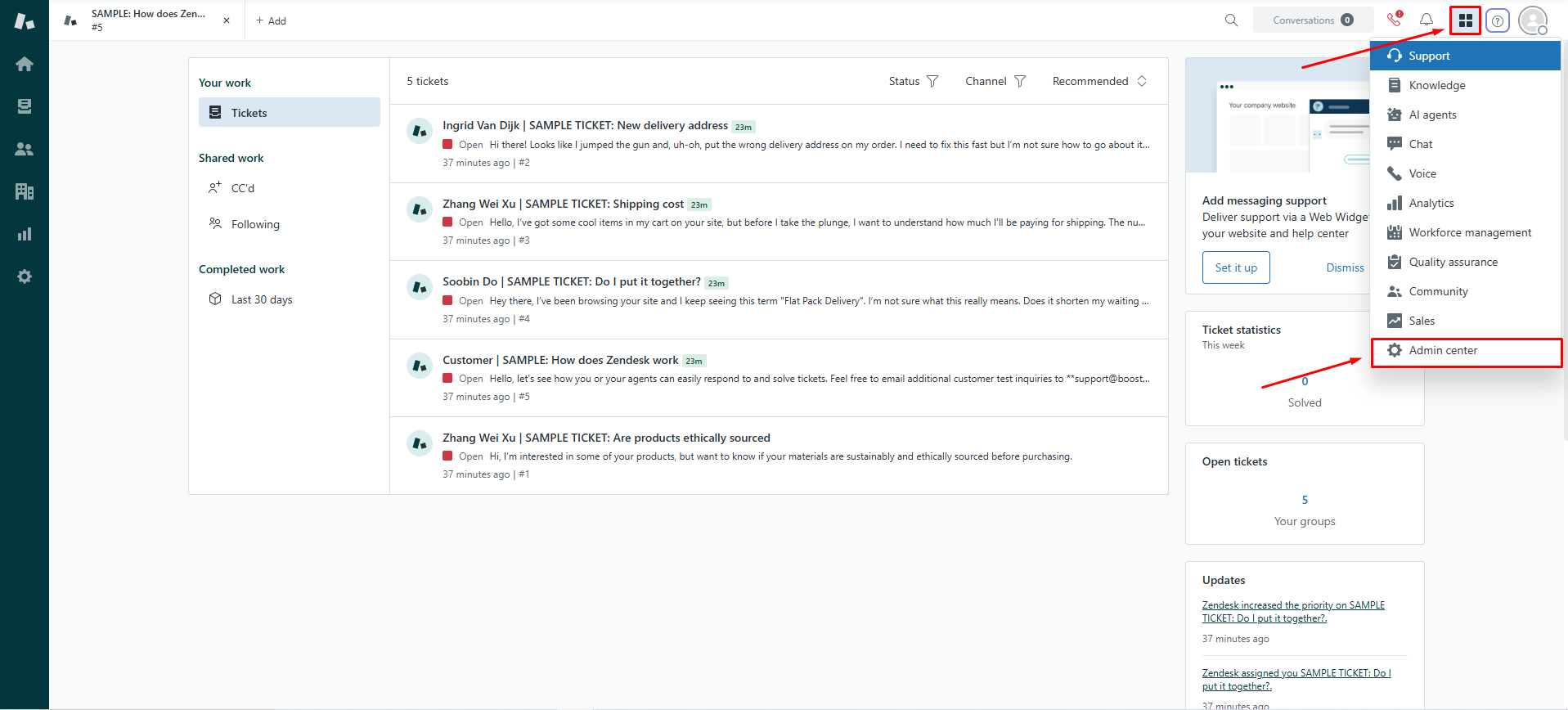
Task: Open the Conversations button
Action: pyautogui.click(x=1313, y=20)
